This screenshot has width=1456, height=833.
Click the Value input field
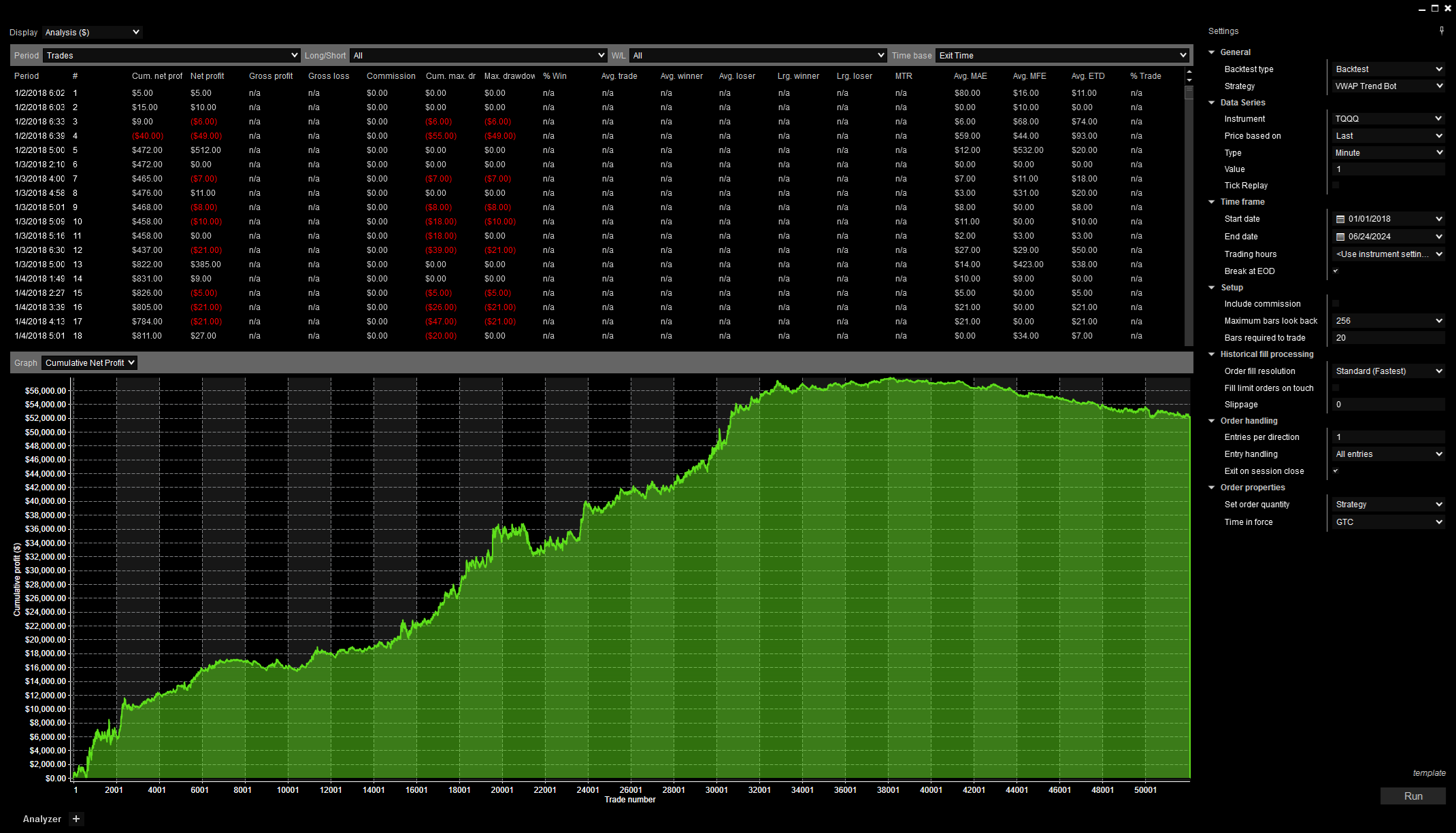[x=1388, y=169]
